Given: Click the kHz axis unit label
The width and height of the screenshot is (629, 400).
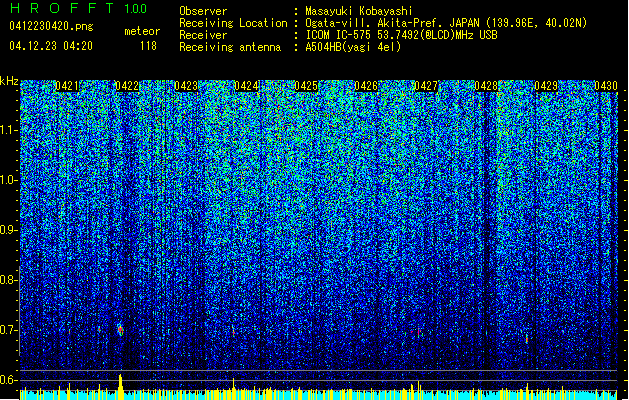Looking at the screenshot, I should coord(9,81).
